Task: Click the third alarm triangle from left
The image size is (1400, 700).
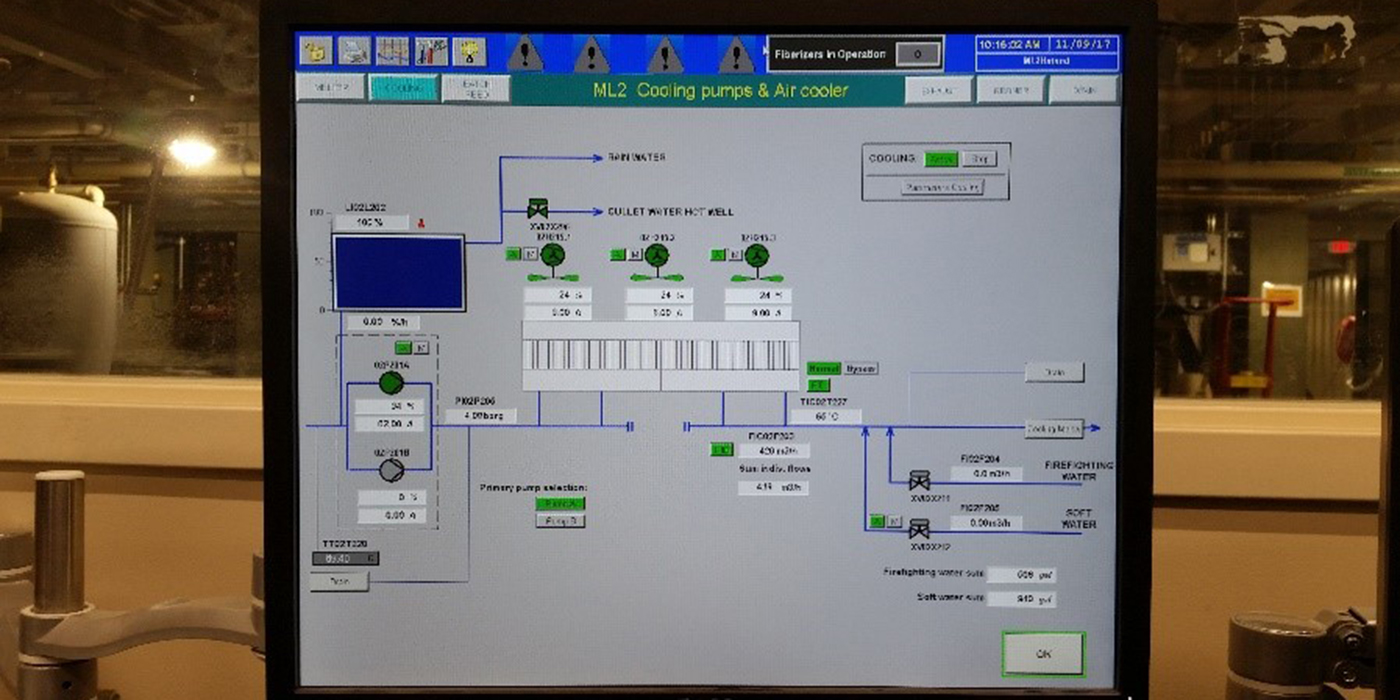Action: (665, 53)
